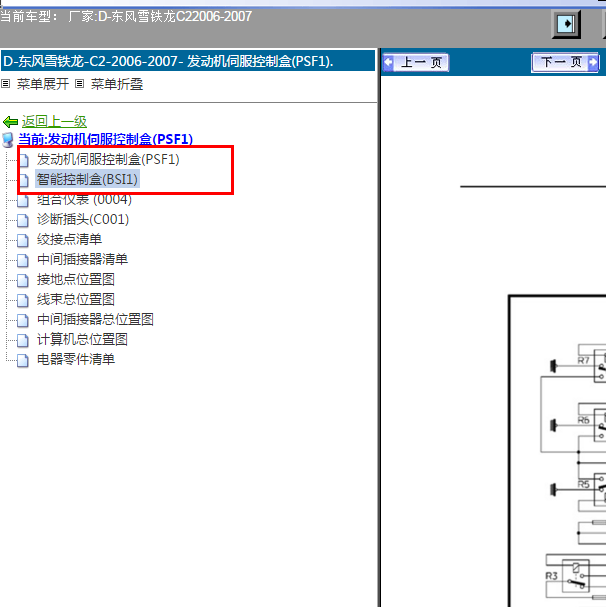Click relay R5 in the wiring diagram

point(600,489)
